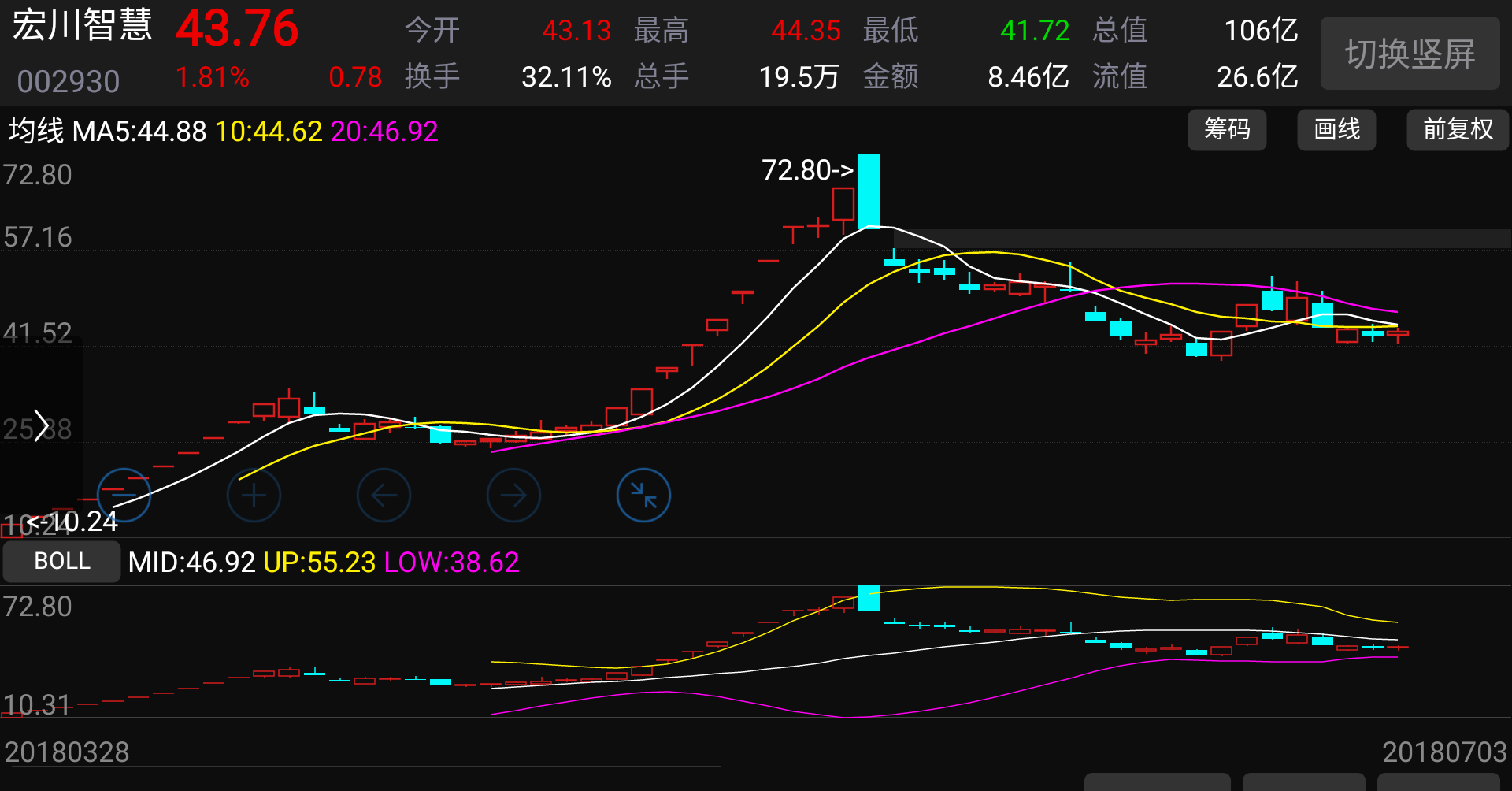Click the 41.52 price axis label

pos(38,333)
